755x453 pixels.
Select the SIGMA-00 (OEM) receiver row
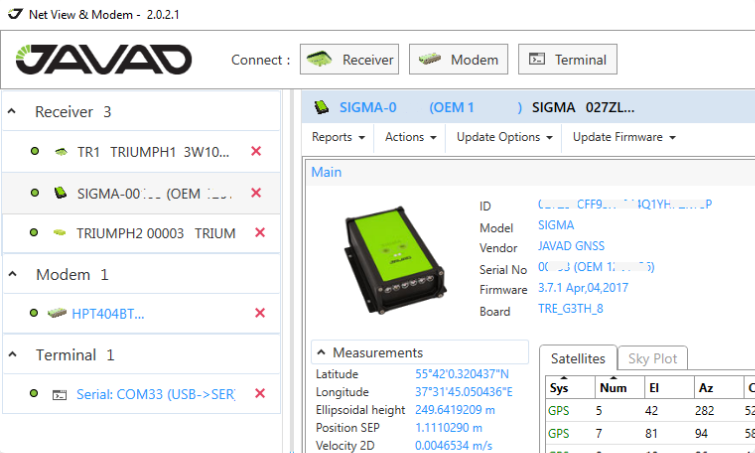[x=141, y=193]
